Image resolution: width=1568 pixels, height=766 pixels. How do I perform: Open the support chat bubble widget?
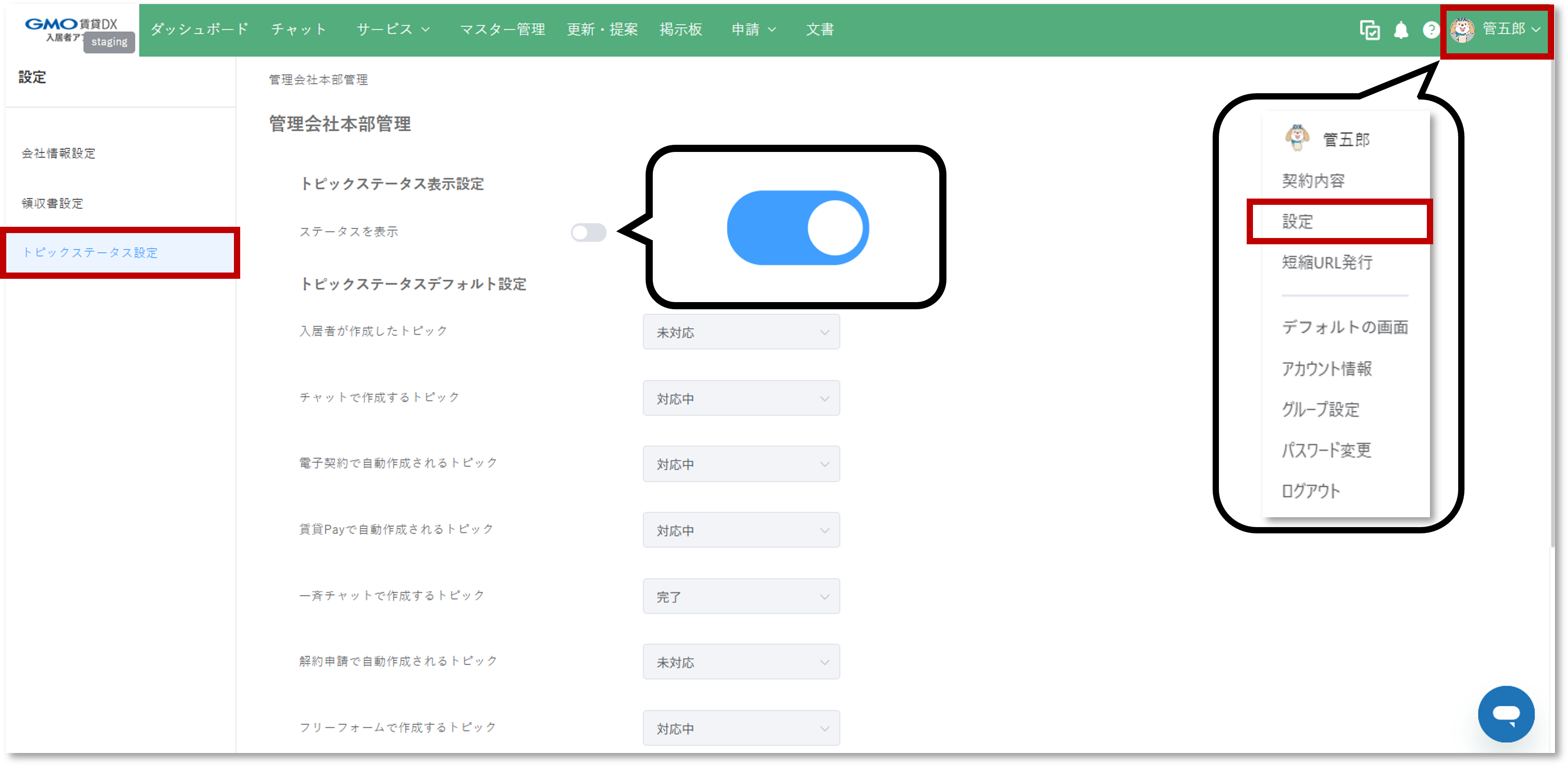tap(1507, 714)
